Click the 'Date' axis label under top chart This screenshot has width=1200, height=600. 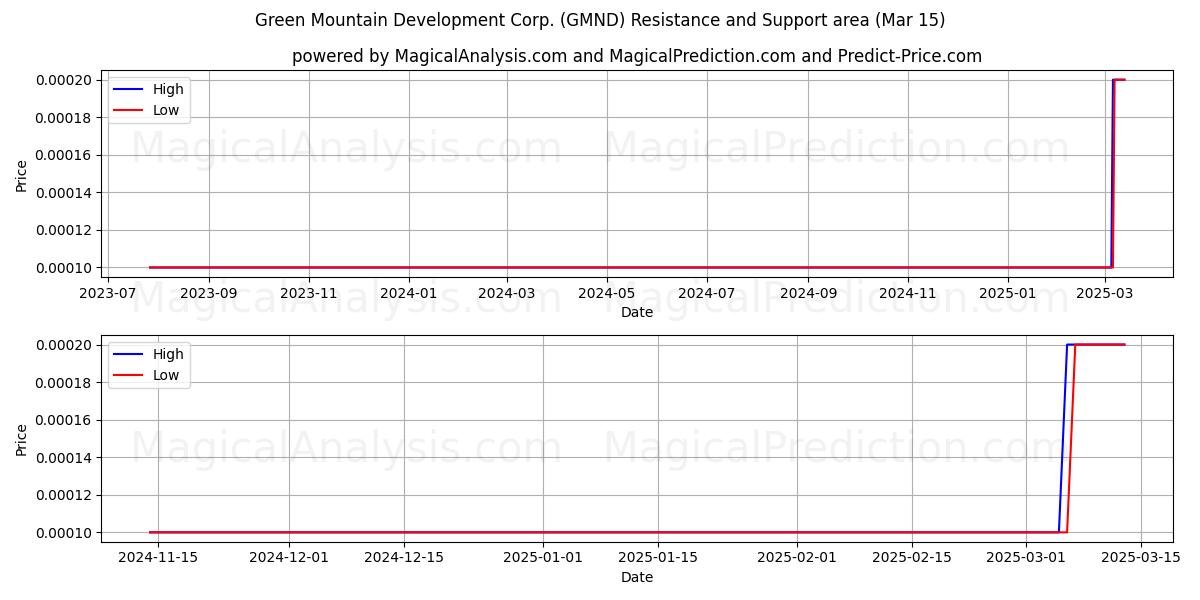click(637, 313)
